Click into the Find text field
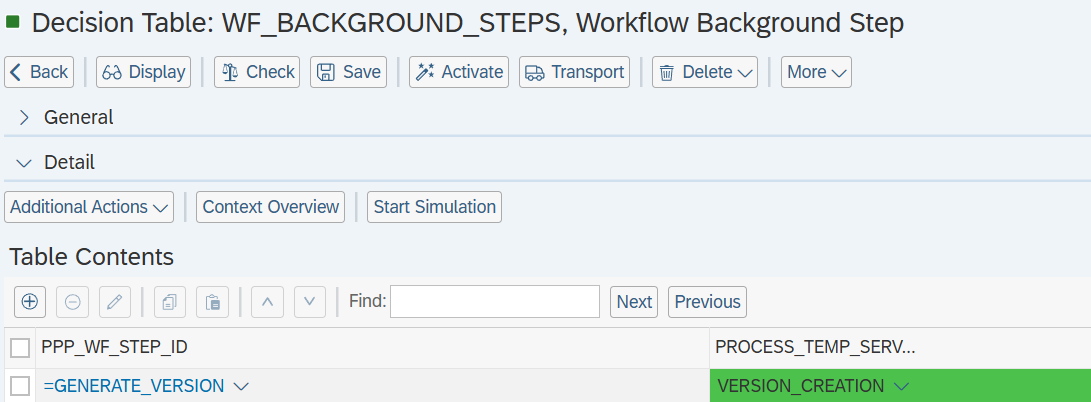 pyautogui.click(x=494, y=301)
